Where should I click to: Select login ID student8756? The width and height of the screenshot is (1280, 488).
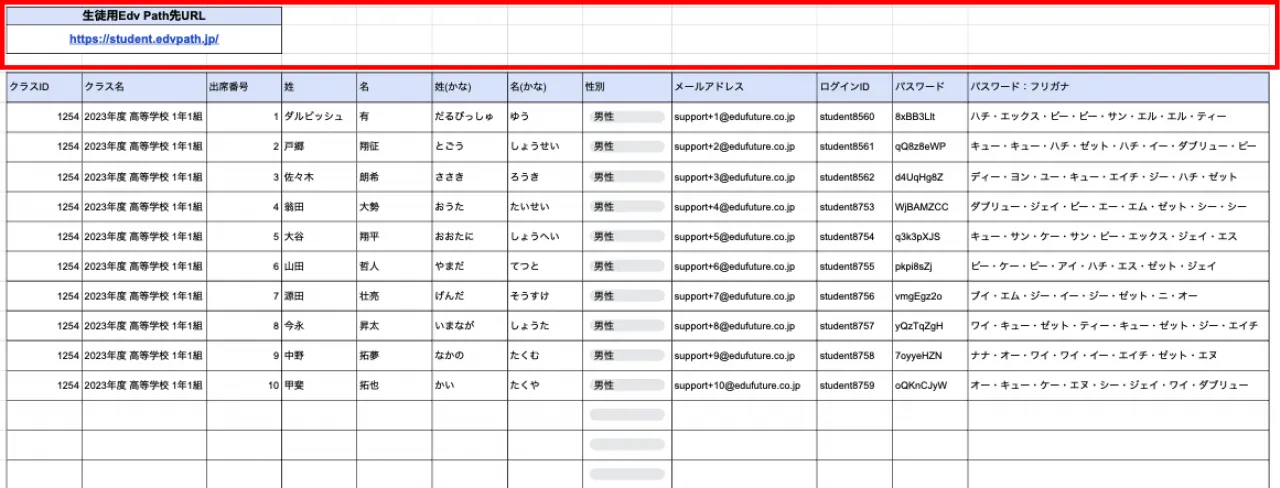(x=854, y=296)
